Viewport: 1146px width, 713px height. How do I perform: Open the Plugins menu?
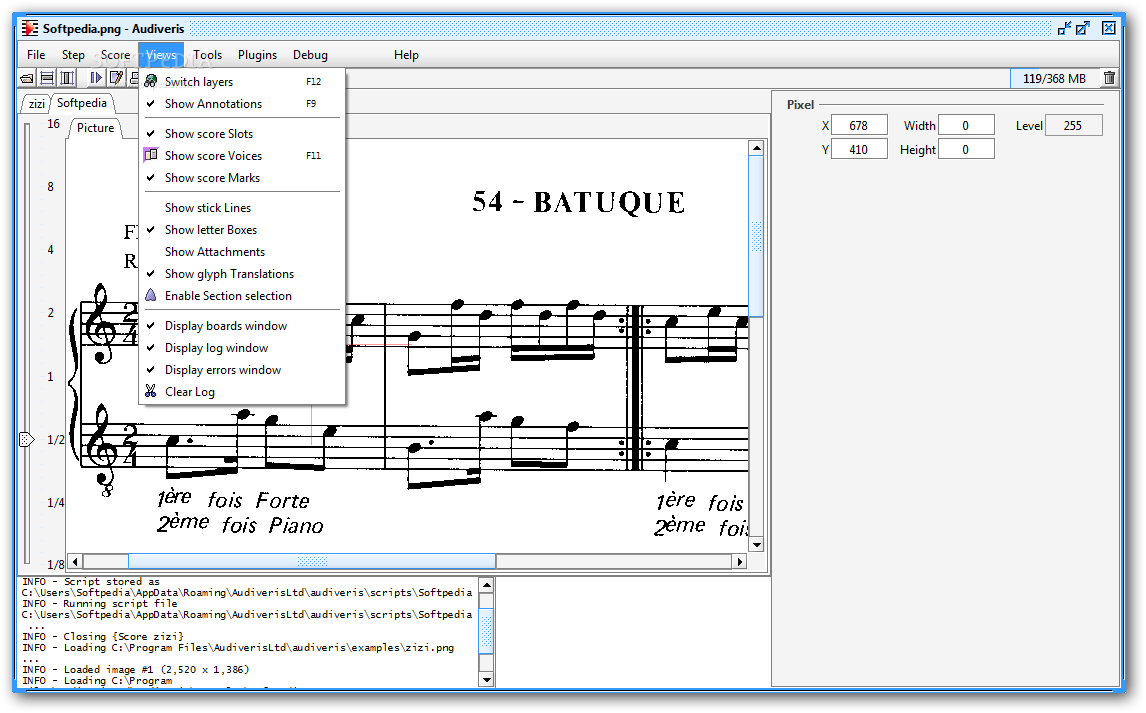[257, 55]
